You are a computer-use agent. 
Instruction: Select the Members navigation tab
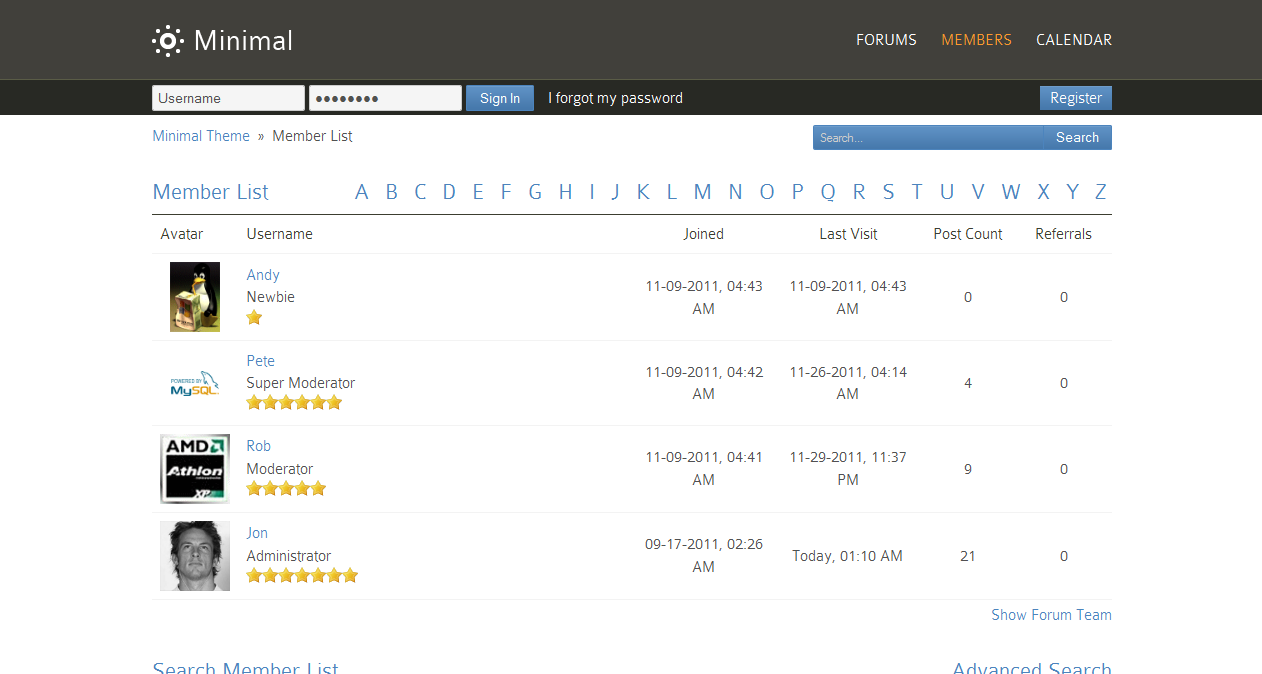click(976, 40)
